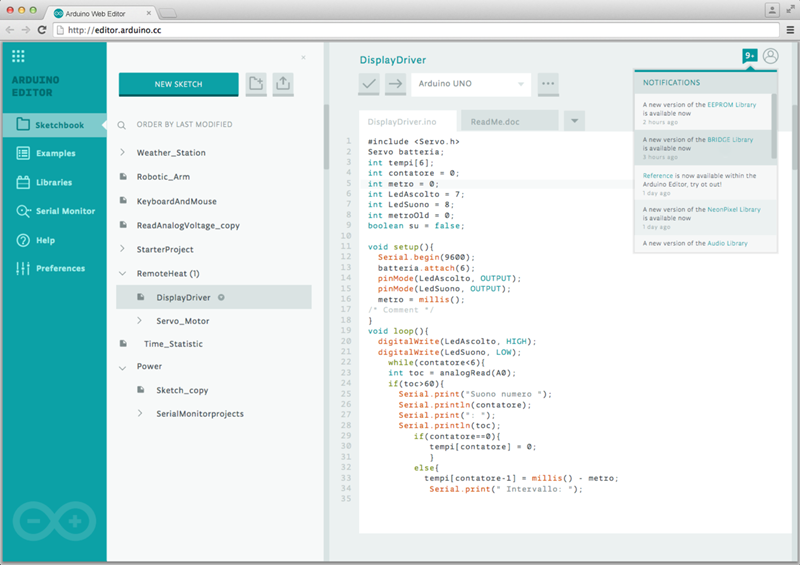
Task: Open the Arduino UNO board dropdown
Action: click(471, 84)
